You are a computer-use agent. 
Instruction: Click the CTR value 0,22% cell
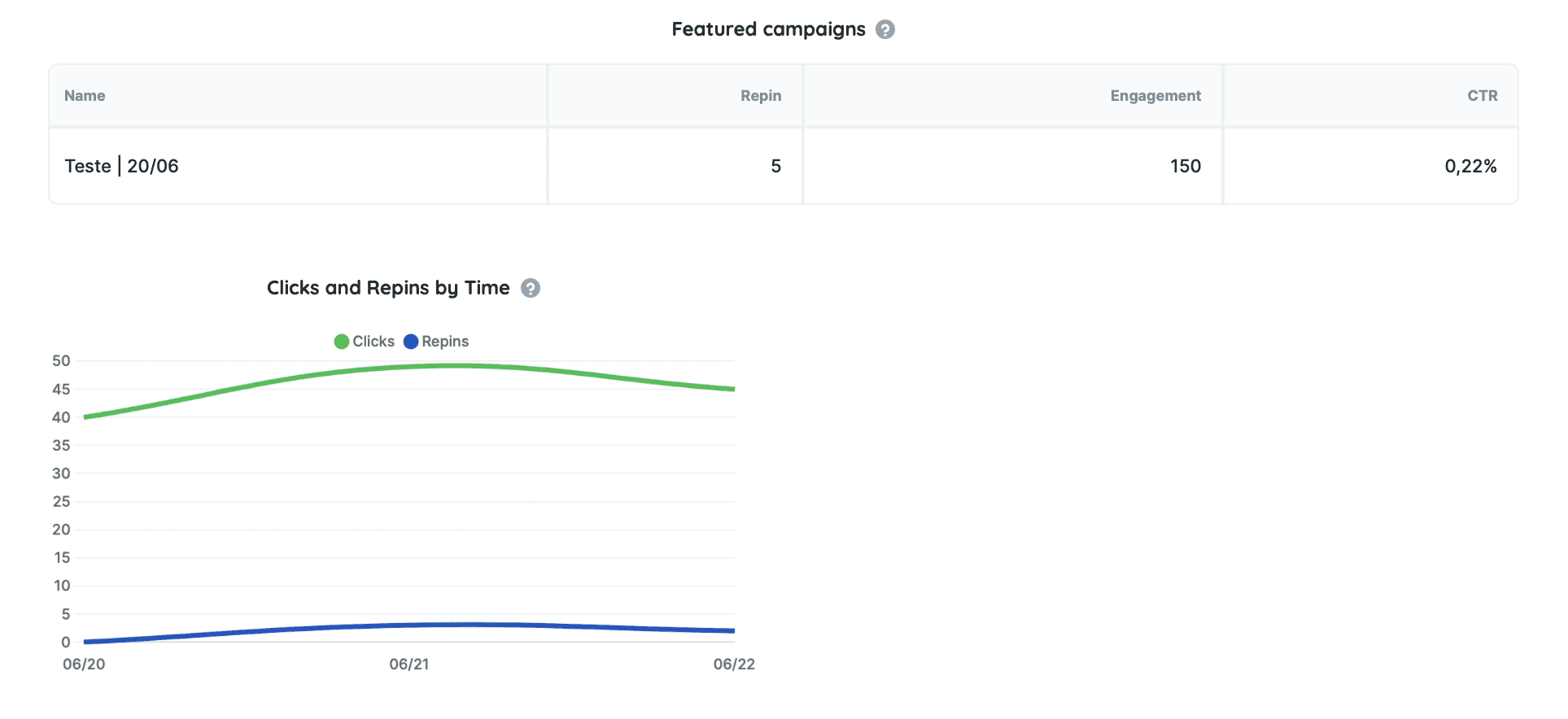pos(1371,166)
